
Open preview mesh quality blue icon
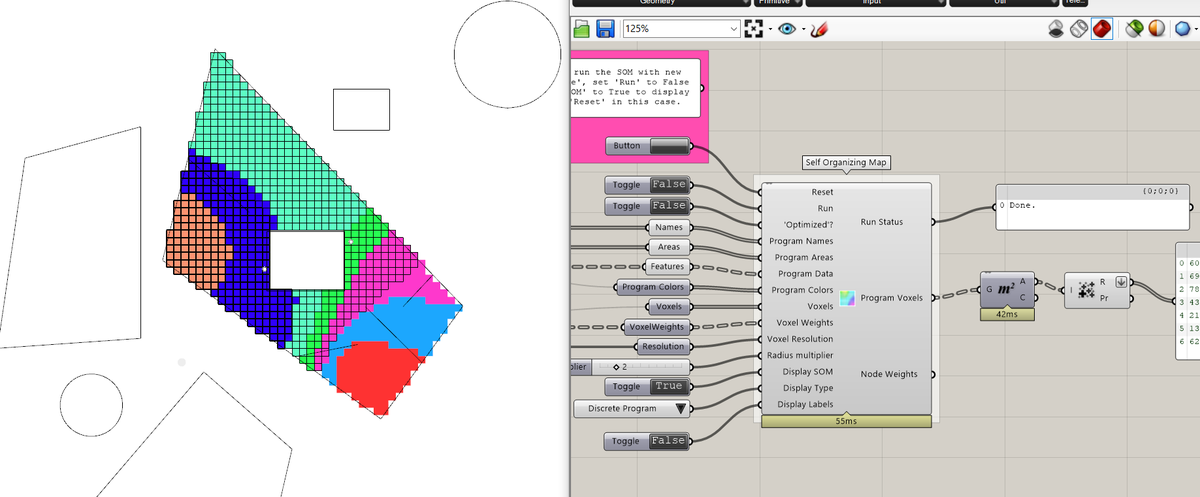[1182, 29]
